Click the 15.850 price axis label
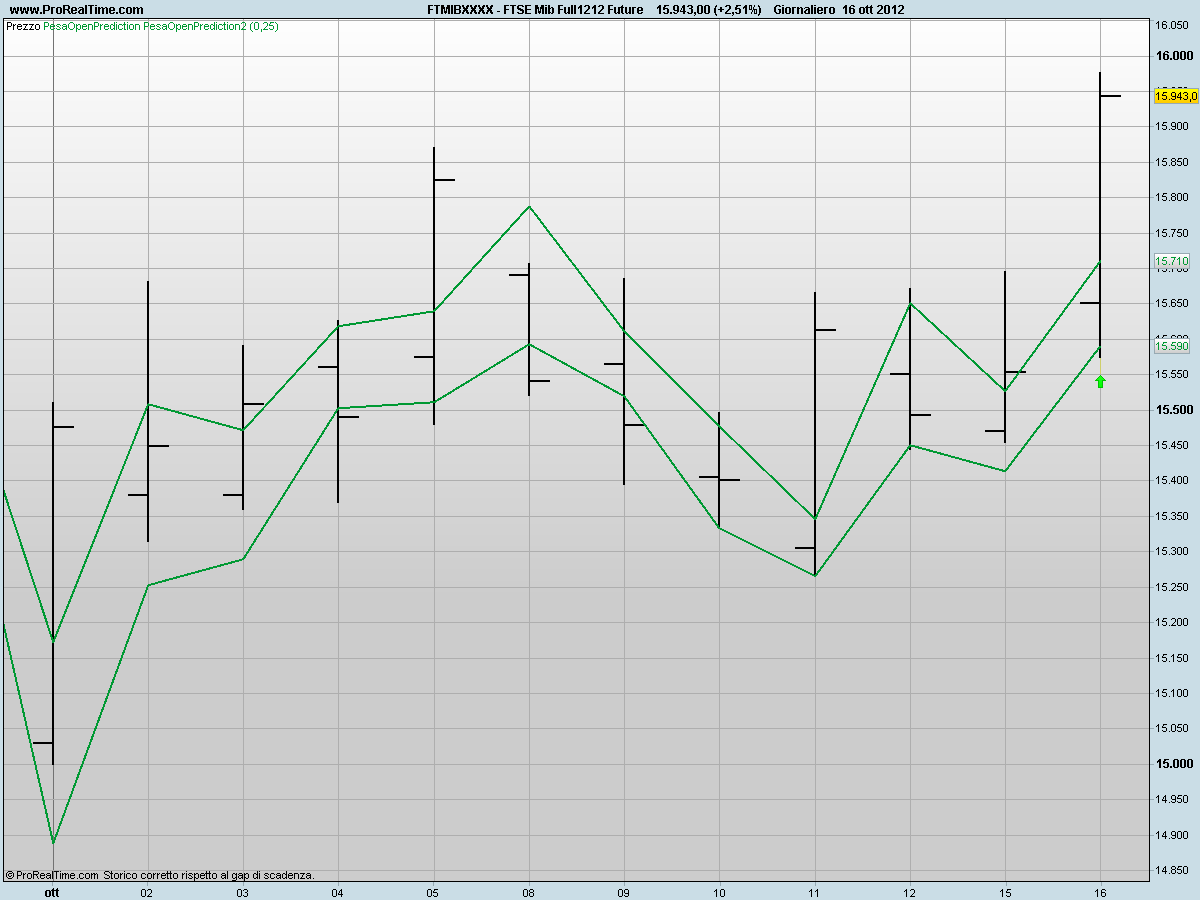1200x900 pixels. coord(1171,162)
